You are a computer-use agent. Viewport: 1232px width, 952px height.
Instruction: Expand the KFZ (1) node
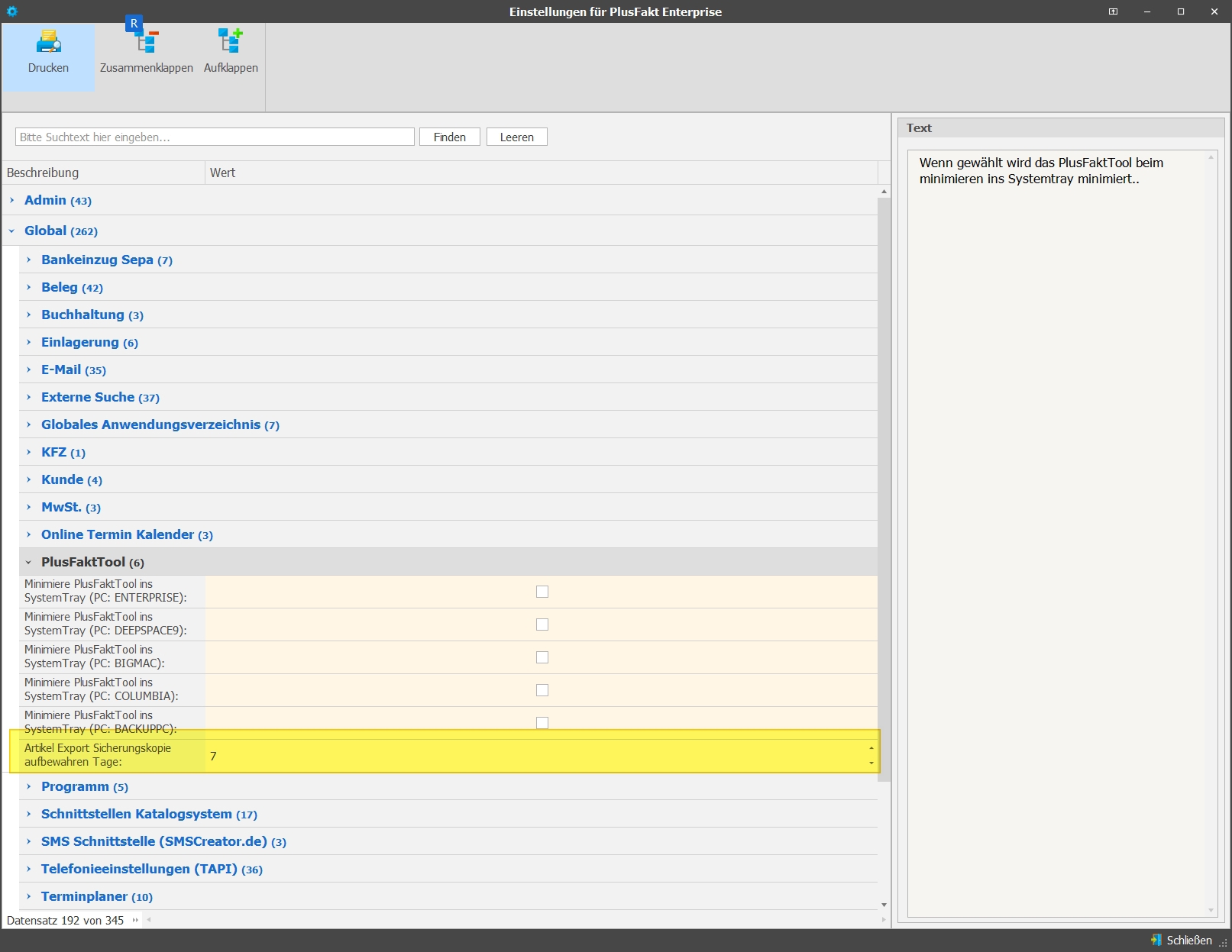(28, 452)
